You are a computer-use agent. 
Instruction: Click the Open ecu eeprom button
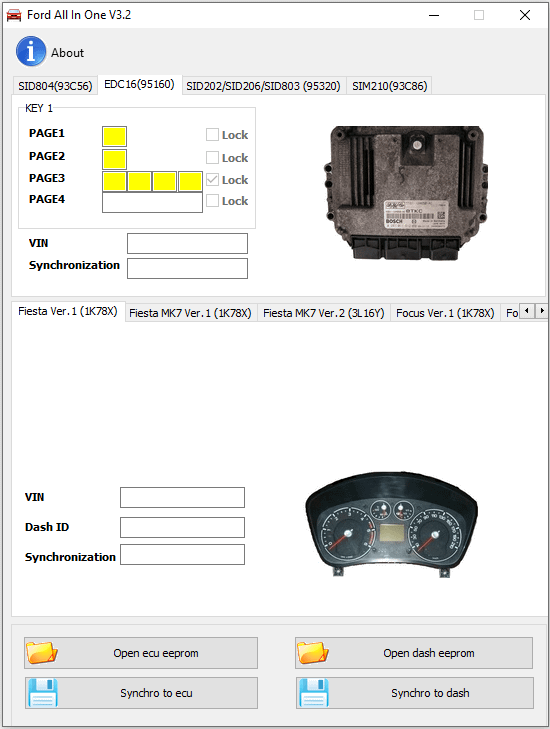pyautogui.click(x=141, y=653)
